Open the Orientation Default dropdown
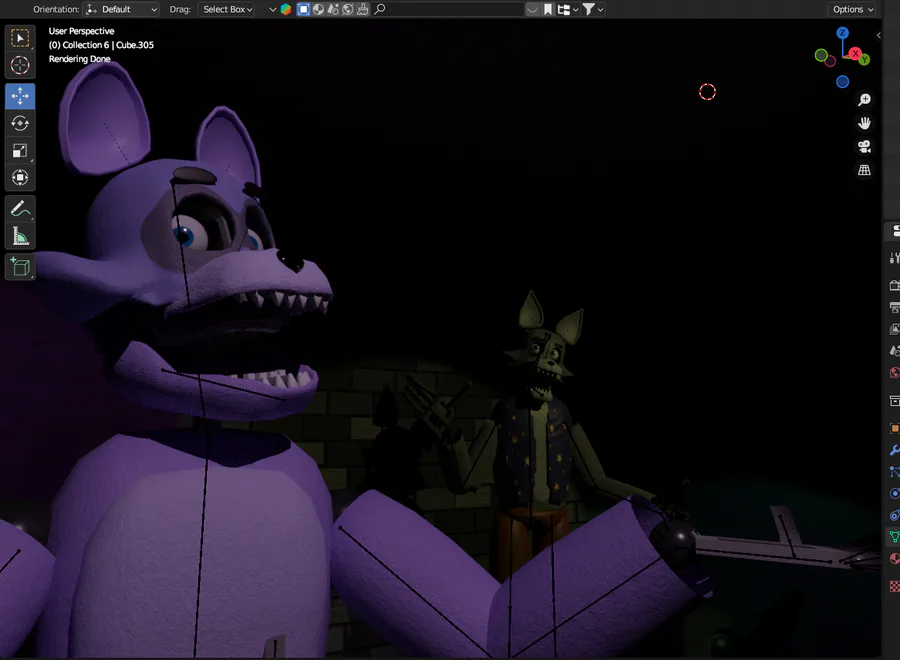The height and width of the screenshot is (660, 900). coord(122,9)
